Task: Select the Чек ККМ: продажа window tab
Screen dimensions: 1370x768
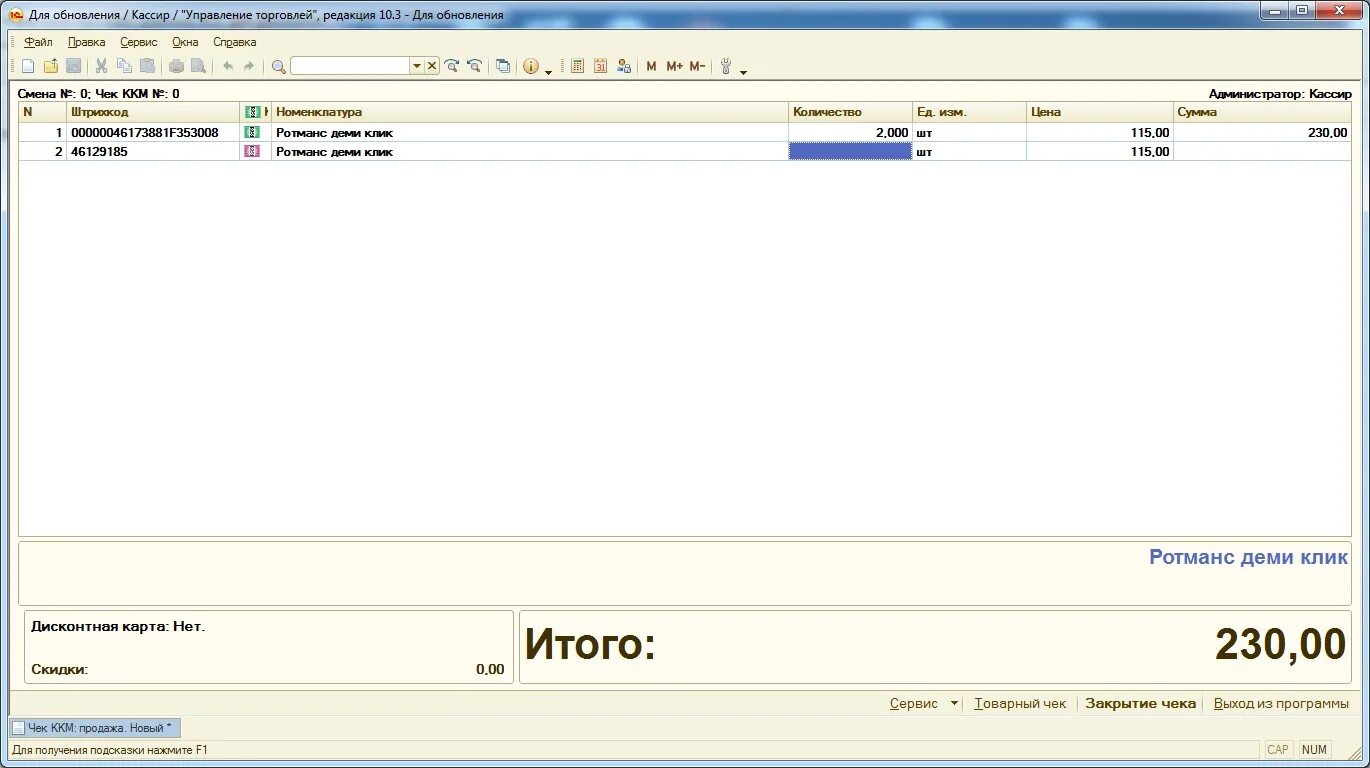Action: (95, 728)
